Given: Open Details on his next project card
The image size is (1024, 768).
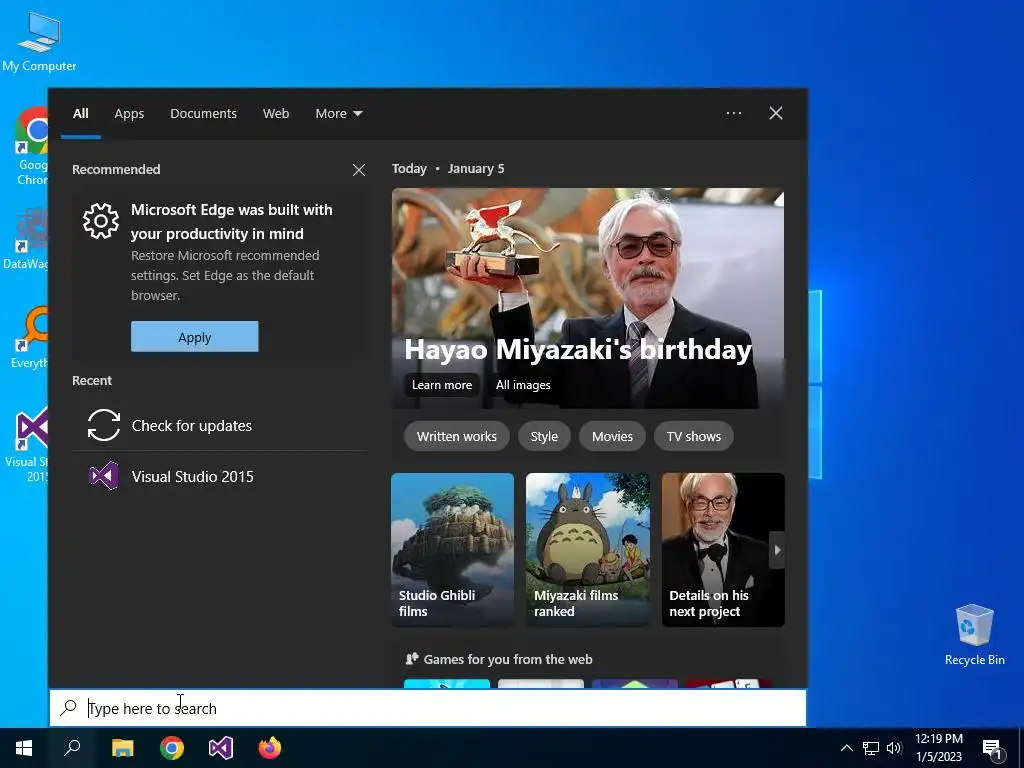Looking at the screenshot, I should [x=723, y=550].
